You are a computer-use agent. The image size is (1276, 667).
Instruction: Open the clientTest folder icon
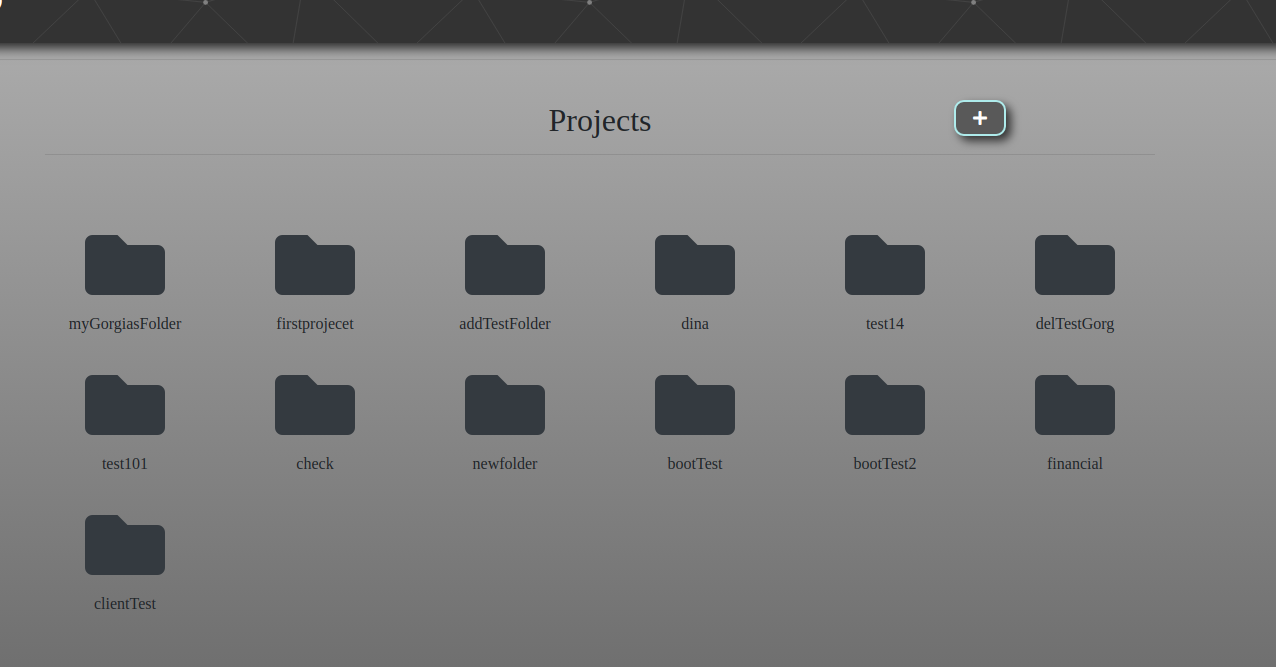click(125, 546)
